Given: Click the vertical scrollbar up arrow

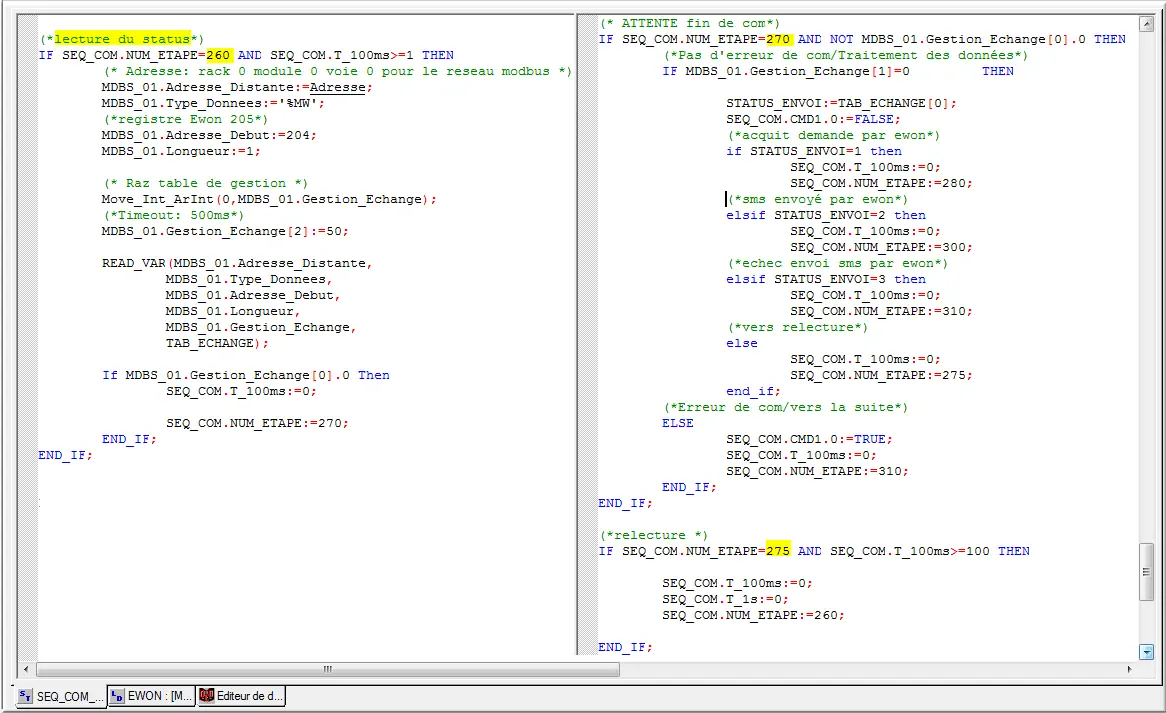Looking at the screenshot, I should coord(1147,25).
